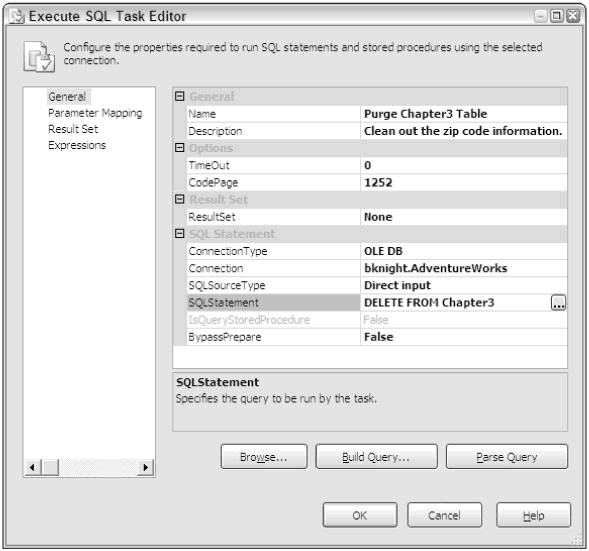Open the Result Set page
The width and height of the screenshot is (589, 551).
click(x=73, y=129)
